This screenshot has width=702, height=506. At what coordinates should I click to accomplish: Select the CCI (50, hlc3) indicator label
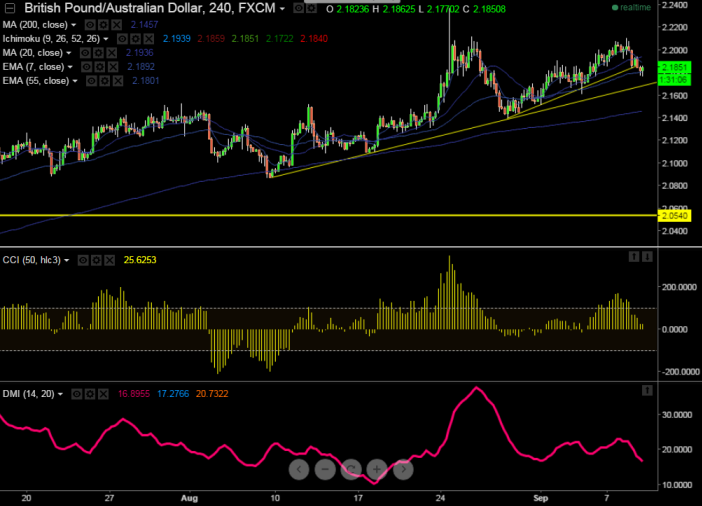point(31,260)
